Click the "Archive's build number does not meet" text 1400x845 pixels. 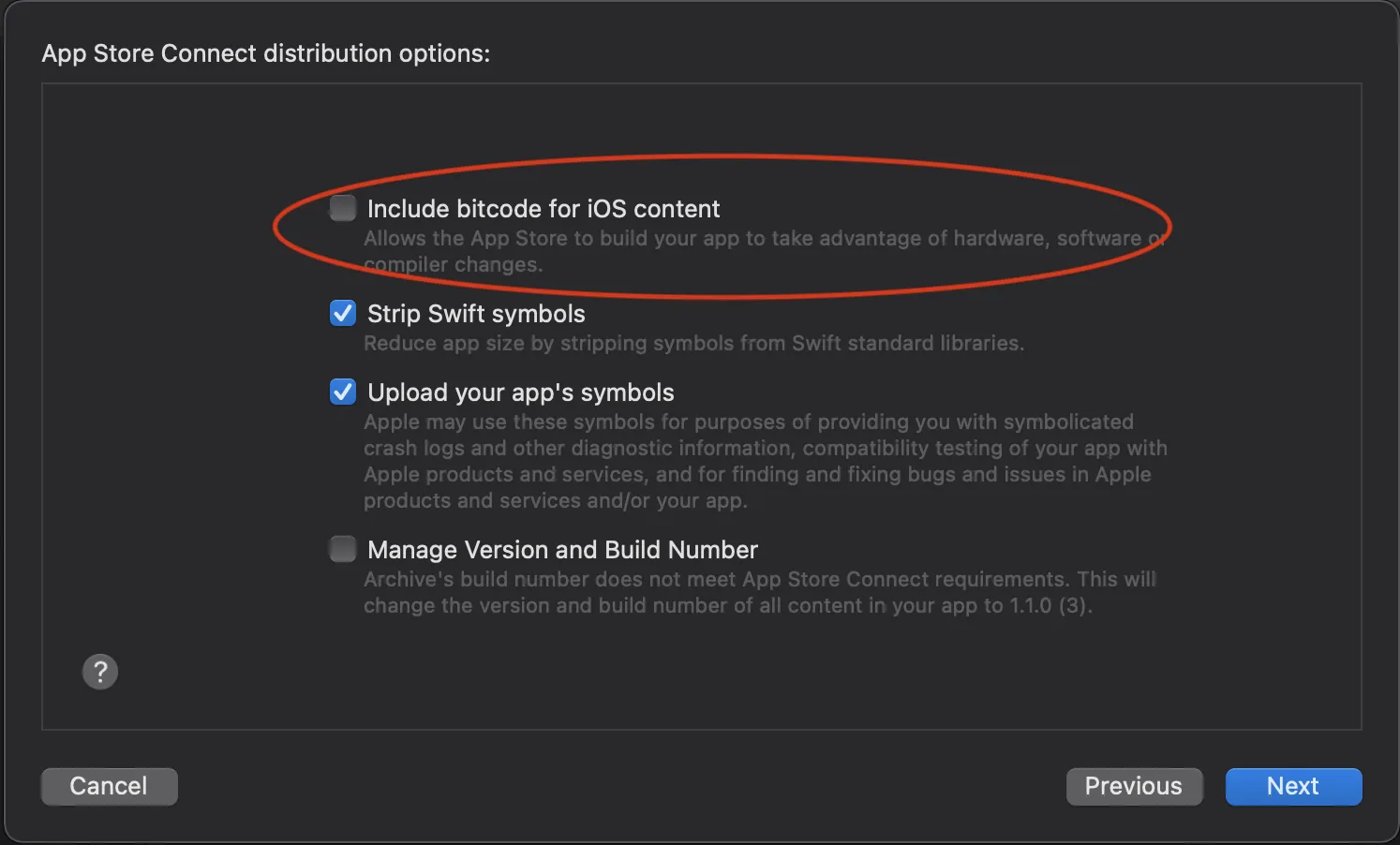[x=759, y=580]
